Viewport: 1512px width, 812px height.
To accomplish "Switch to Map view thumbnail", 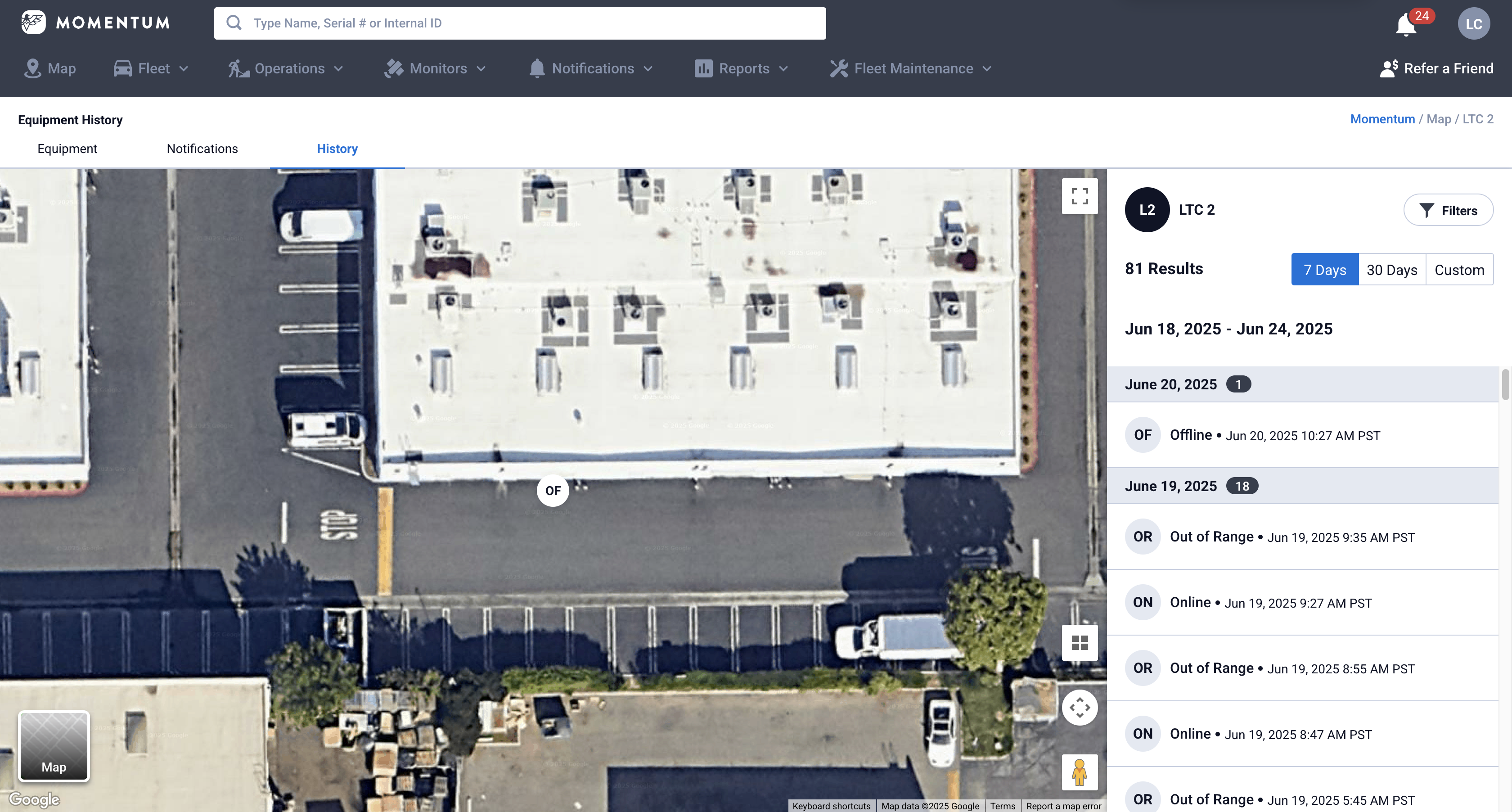I will tap(54, 746).
